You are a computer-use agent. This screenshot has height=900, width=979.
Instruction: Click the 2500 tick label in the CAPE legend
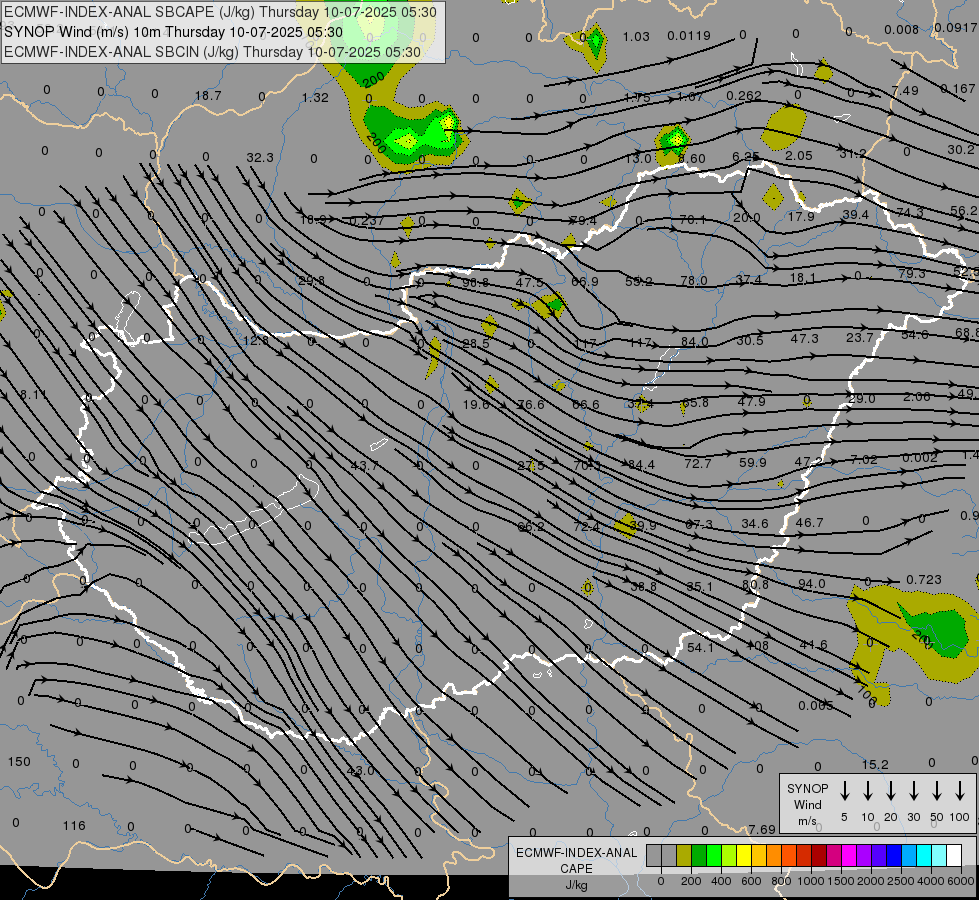[901, 881]
